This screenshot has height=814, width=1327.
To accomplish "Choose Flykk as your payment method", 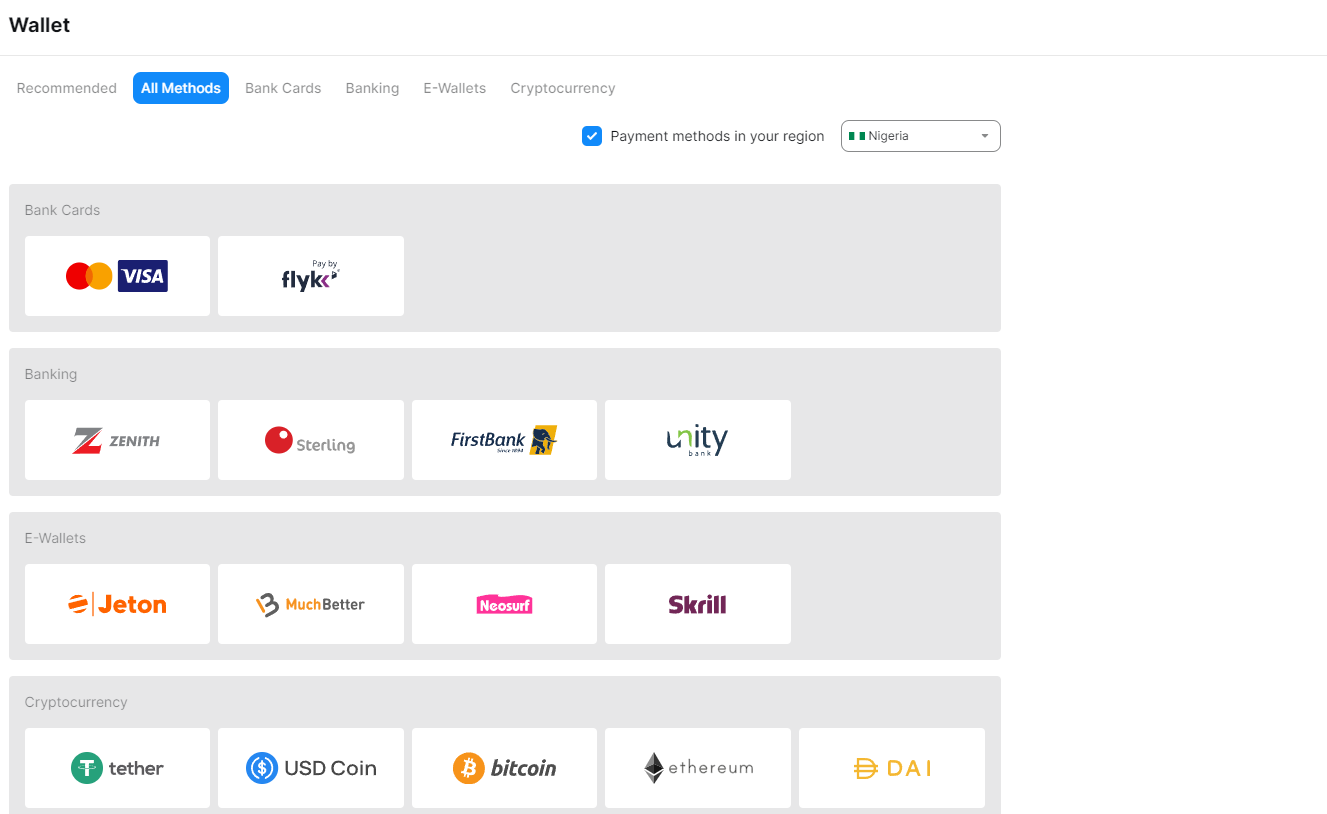I will coord(310,276).
